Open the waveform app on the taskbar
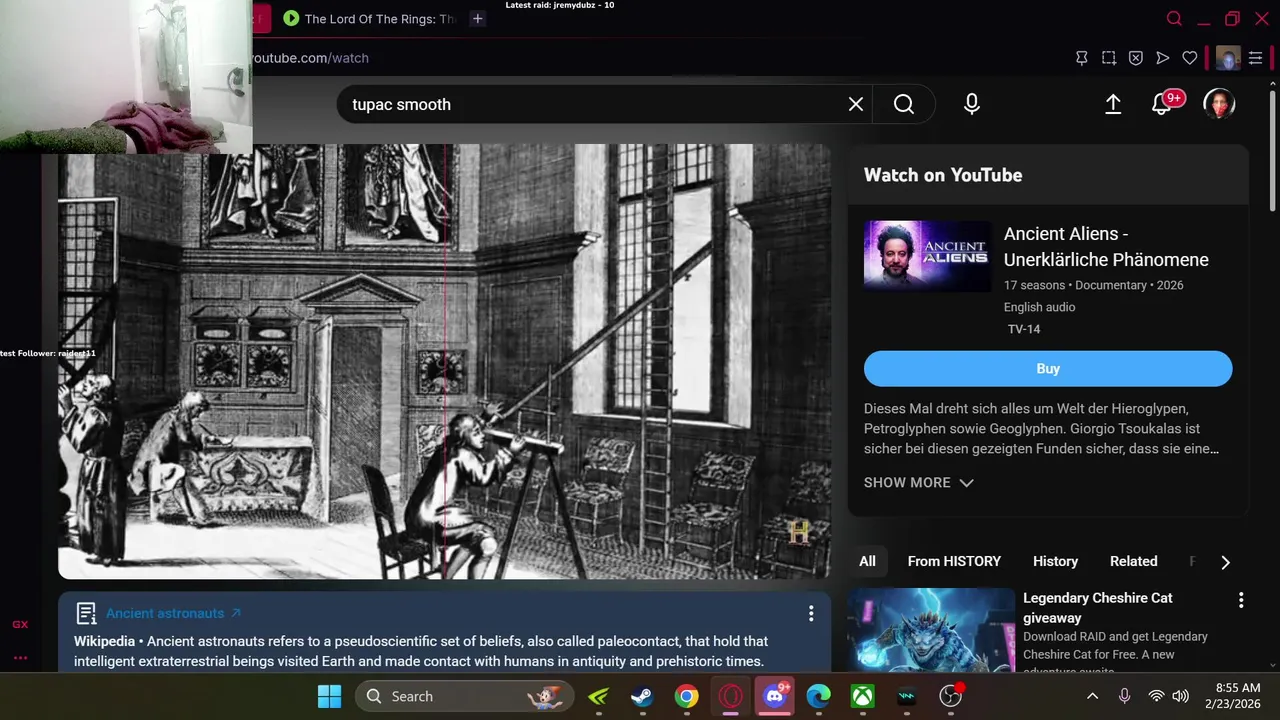This screenshot has height=720, width=1280. (907, 696)
